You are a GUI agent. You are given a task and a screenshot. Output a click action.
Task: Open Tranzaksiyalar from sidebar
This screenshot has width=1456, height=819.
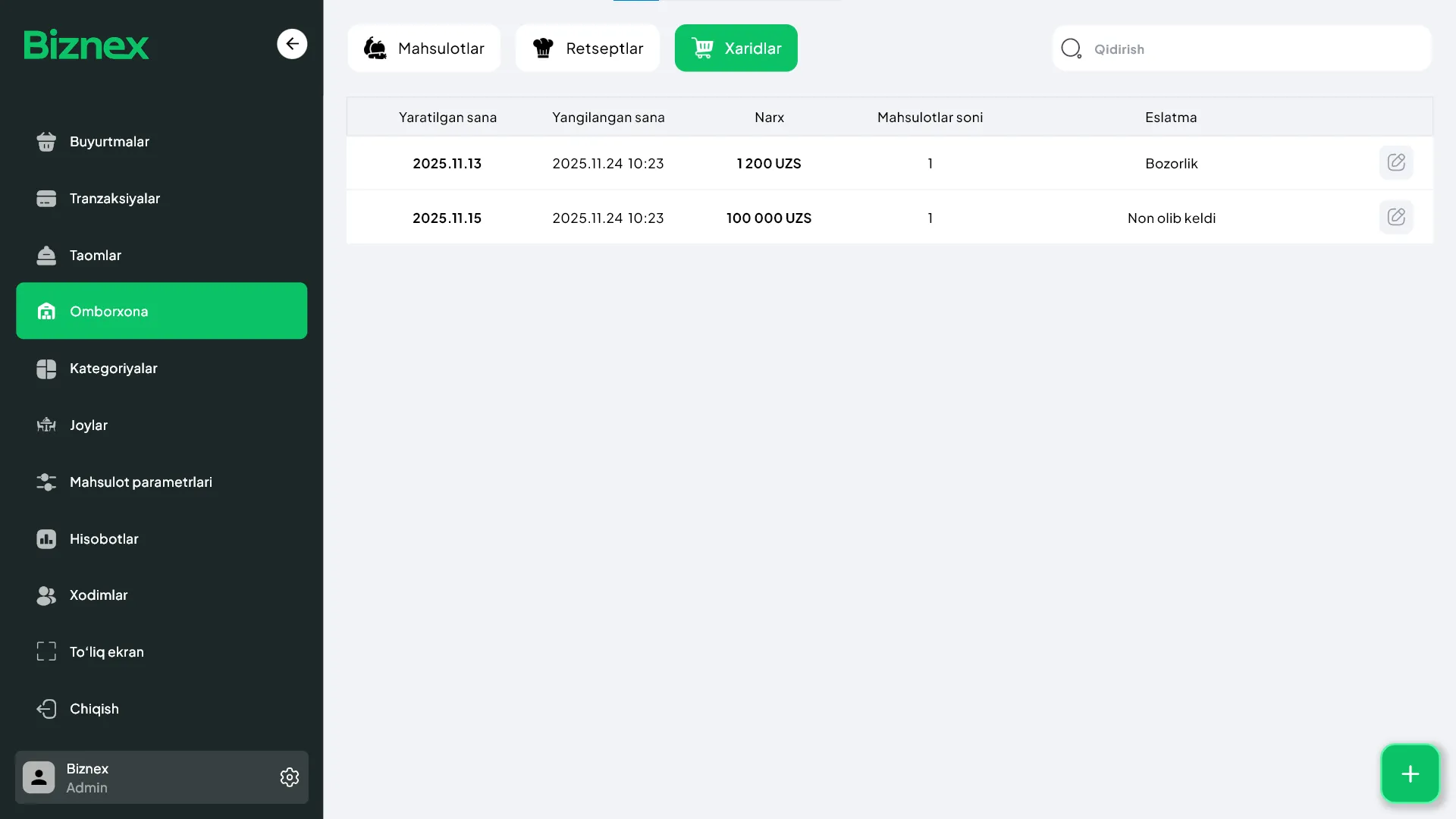(x=115, y=199)
